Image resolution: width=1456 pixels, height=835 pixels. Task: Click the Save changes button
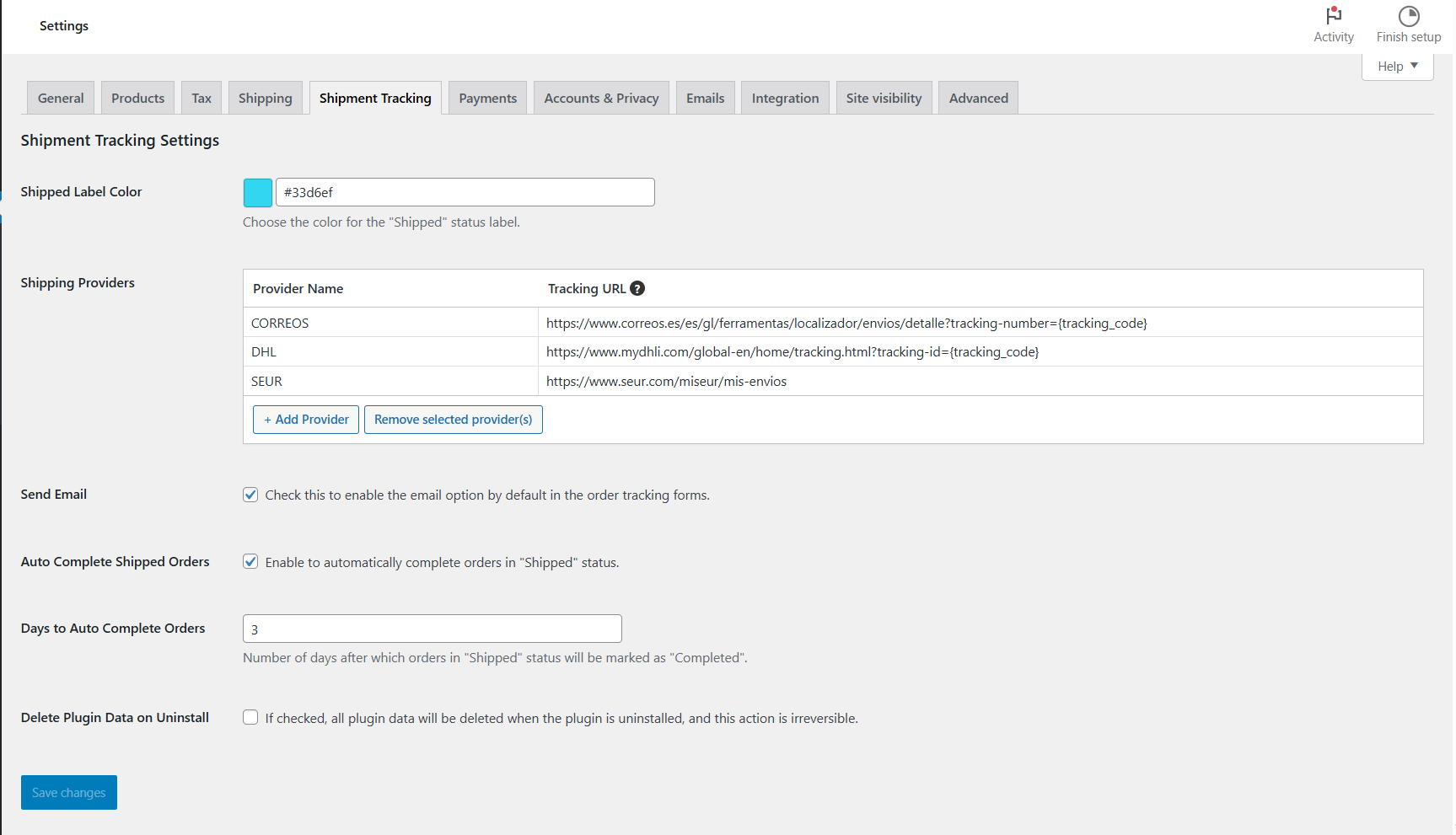[x=69, y=792]
